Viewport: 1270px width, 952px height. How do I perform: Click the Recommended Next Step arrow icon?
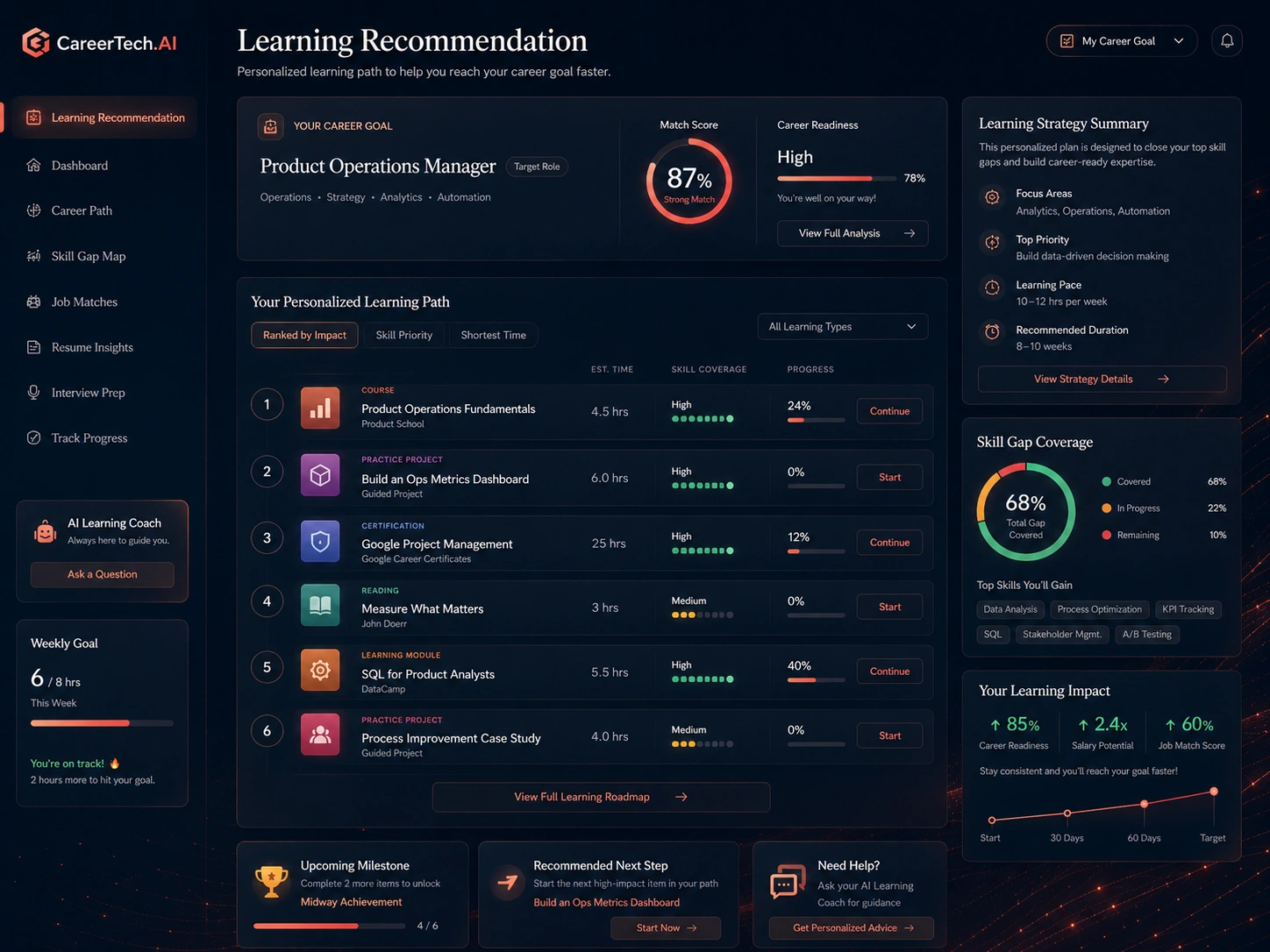[507, 881]
